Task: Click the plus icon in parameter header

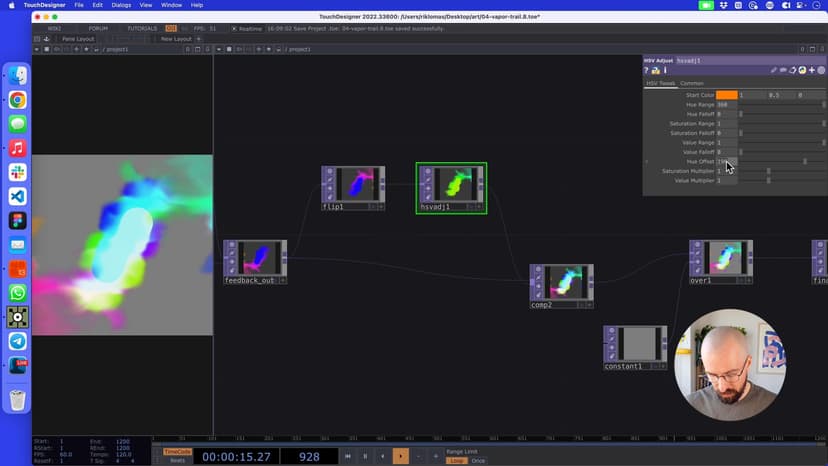Action: [x=811, y=70]
